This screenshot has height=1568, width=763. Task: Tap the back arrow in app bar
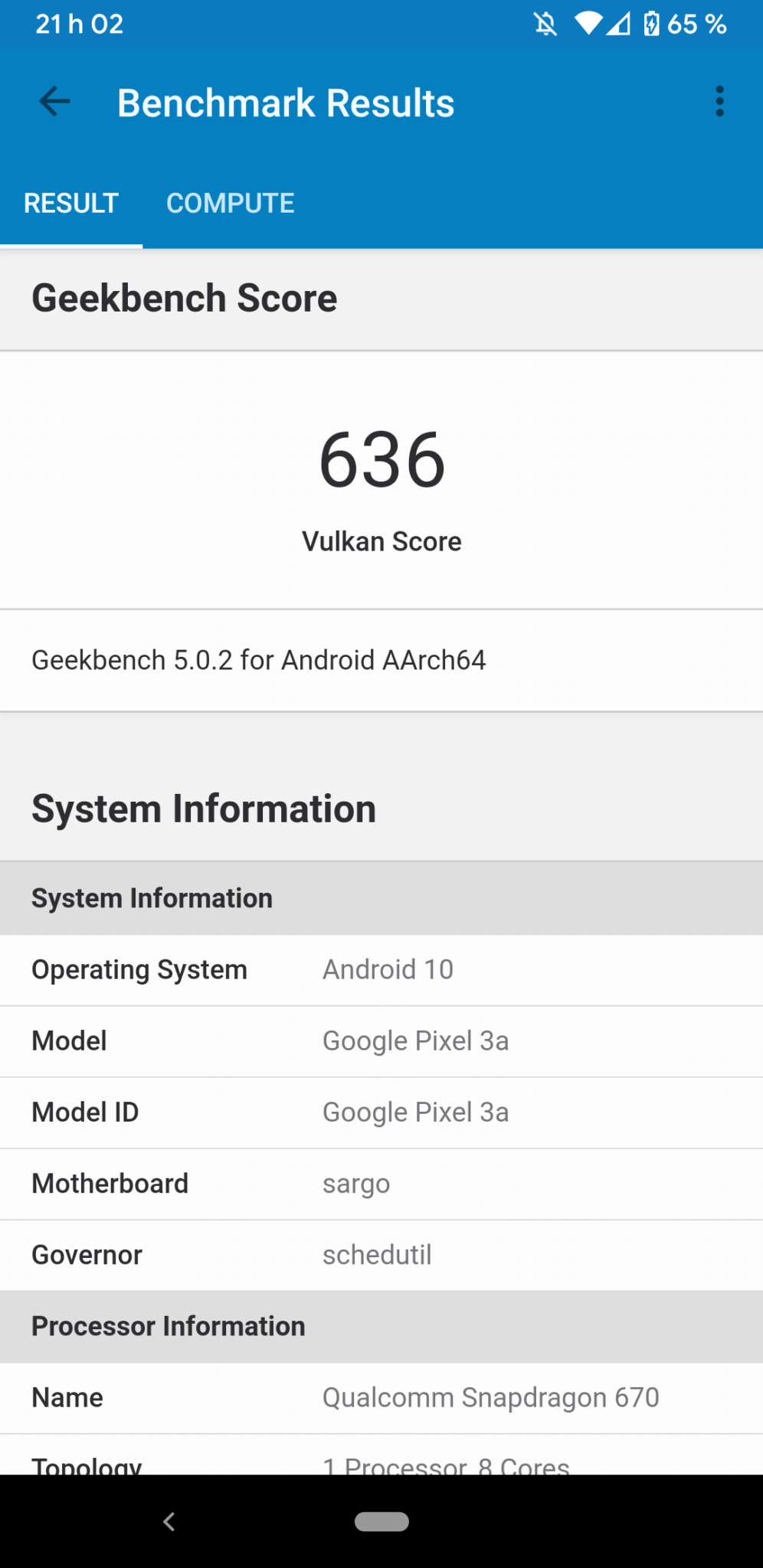pos(54,102)
